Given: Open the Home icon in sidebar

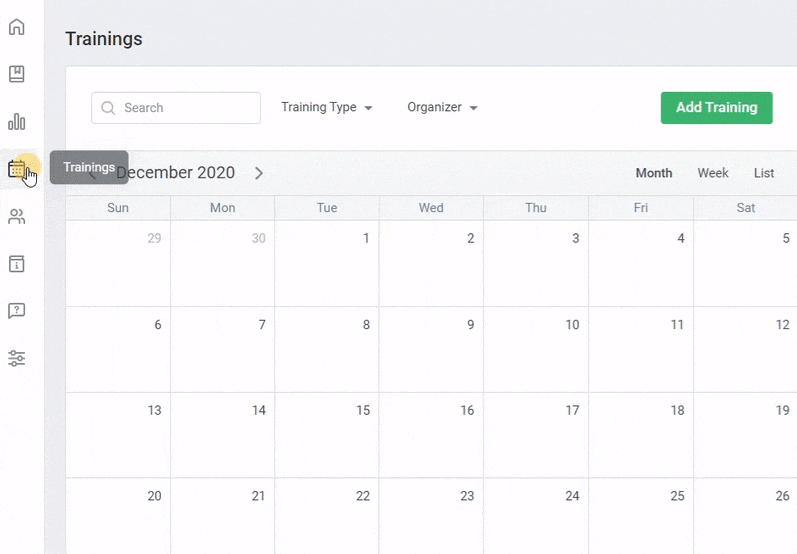Looking at the screenshot, I should (16, 27).
